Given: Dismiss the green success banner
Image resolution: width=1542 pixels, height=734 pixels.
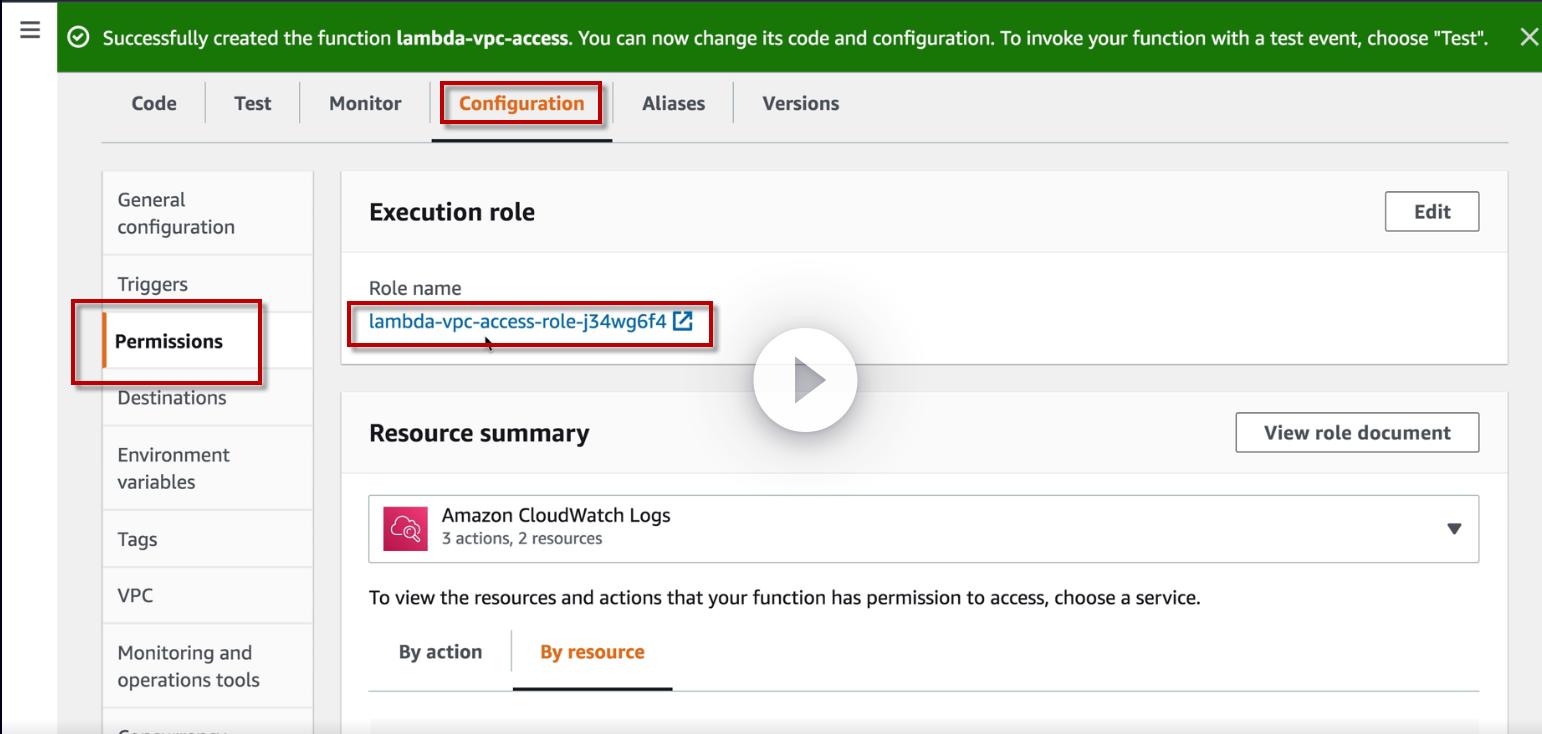Looking at the screenshot, I should [1528, 38].
